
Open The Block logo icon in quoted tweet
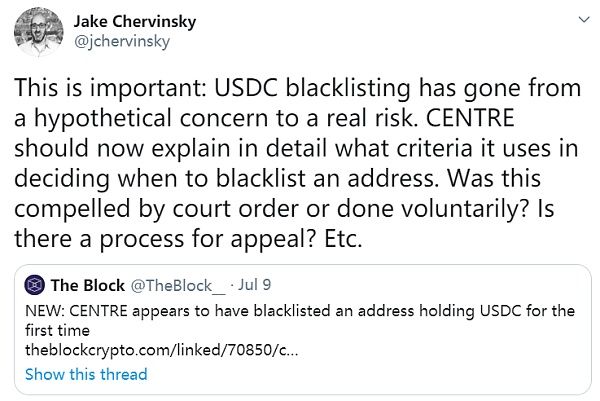(37, 283)
